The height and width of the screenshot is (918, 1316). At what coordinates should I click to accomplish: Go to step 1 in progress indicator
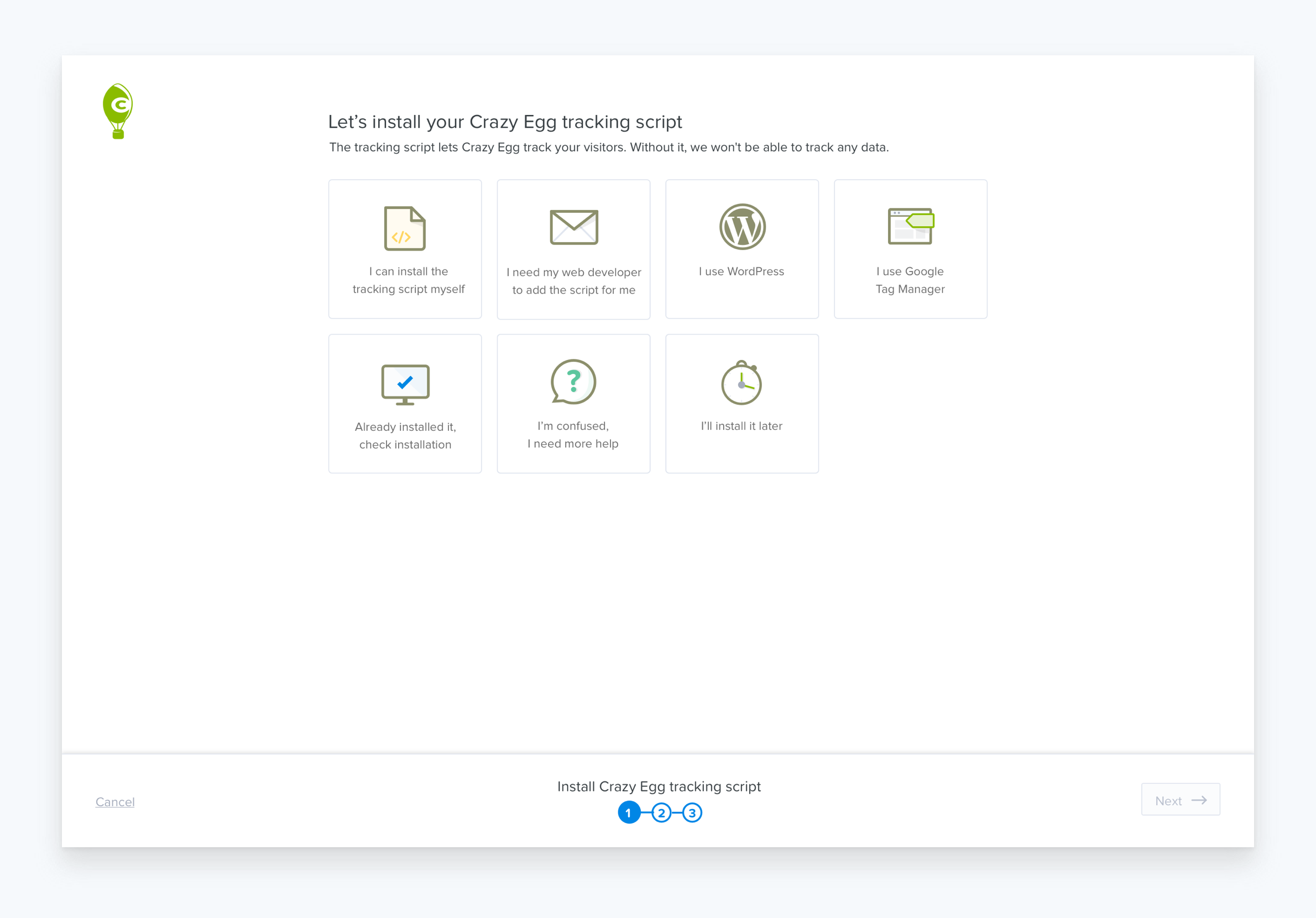629,812
